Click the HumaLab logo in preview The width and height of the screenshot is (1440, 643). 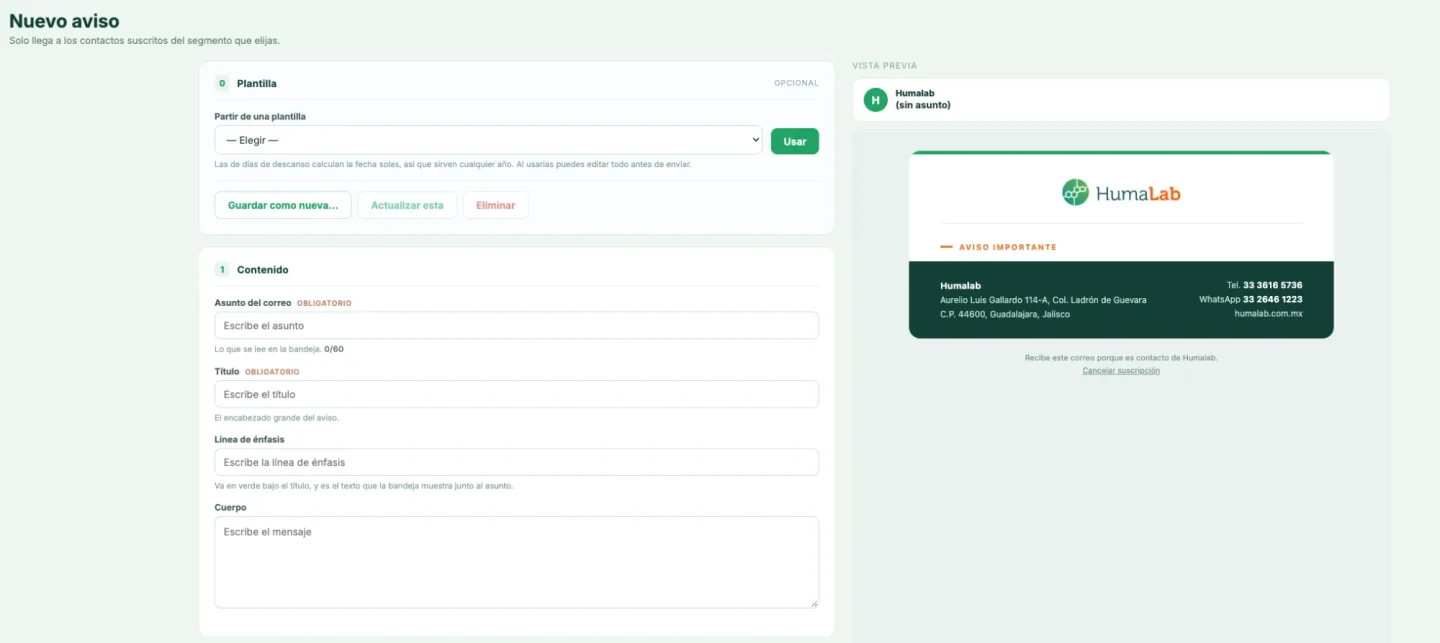tap(1121, 193)
